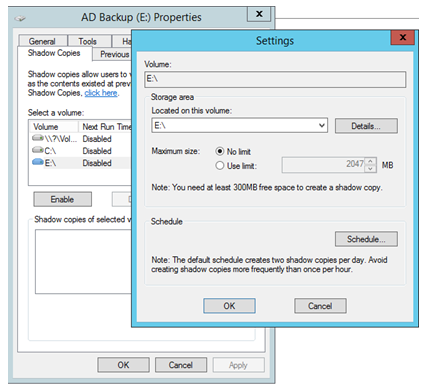Screen dimensions: 428x388
Task: Select Disabled text in the C:\ row
Action: (97, 151)
